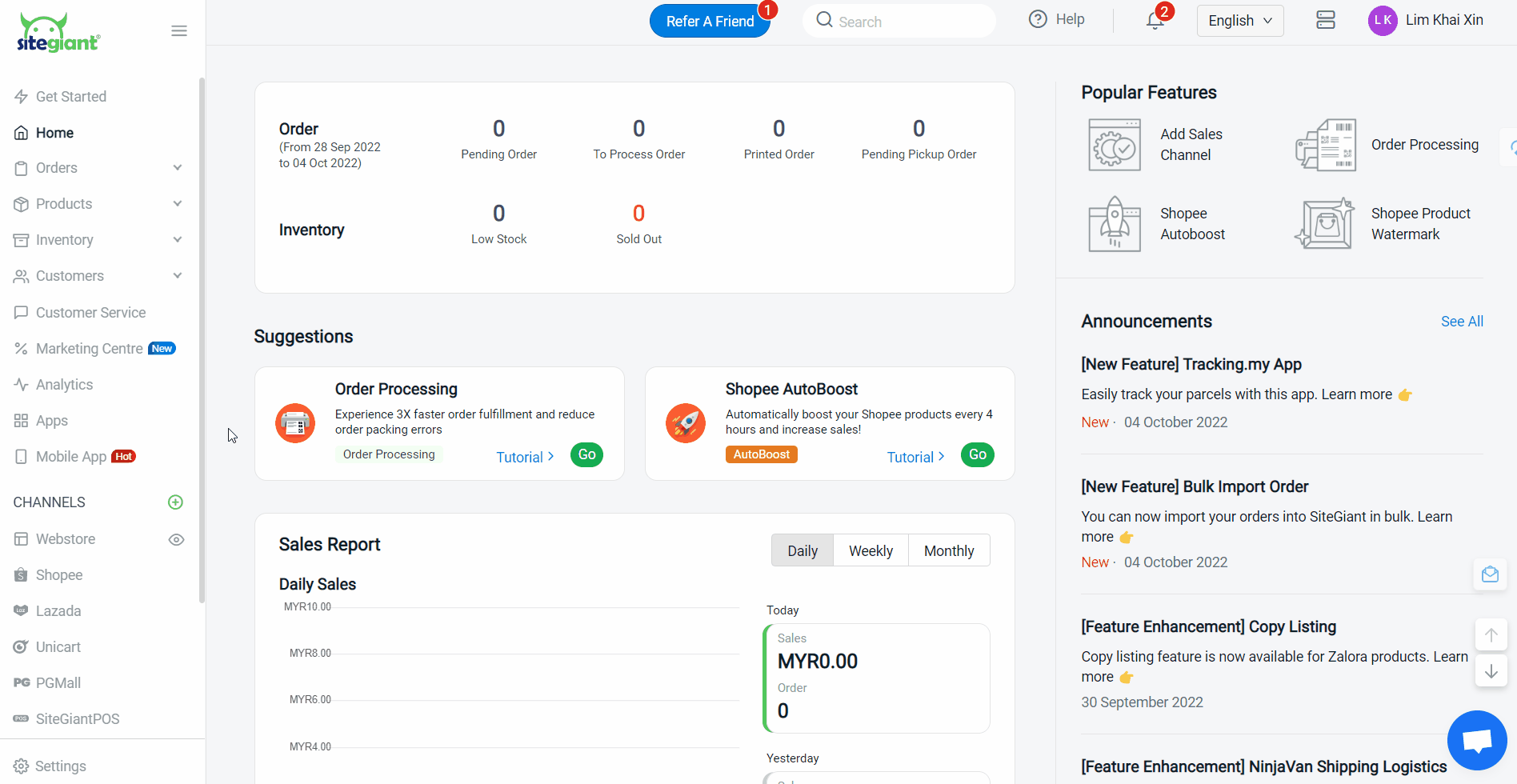The width and height of the screenshot is (1517, 784).
Task: Click Go on Shopee AutoBoost suggestion
Action: pyautogui.click(x=977, y=454)
